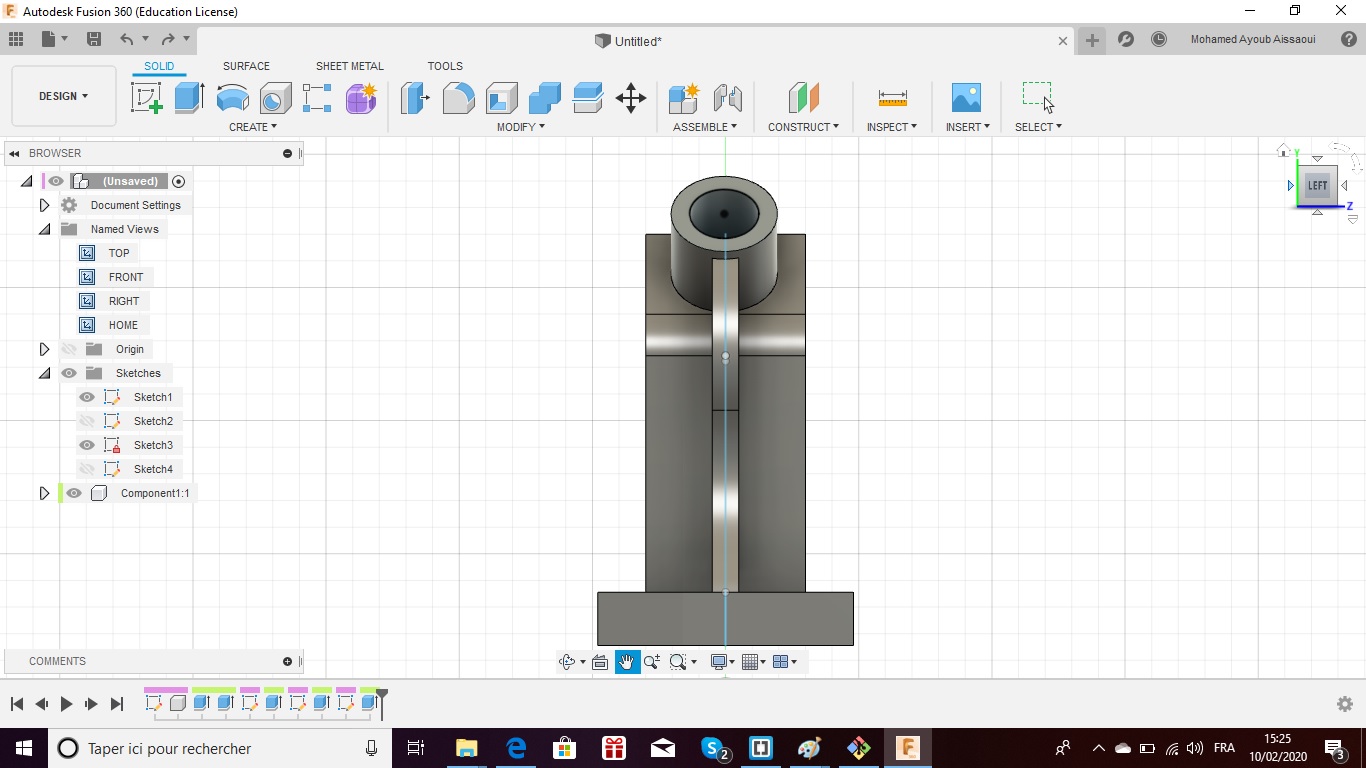Open the DESIGN workspace dropdown
Screen dimensions: 1366x768
64,96
